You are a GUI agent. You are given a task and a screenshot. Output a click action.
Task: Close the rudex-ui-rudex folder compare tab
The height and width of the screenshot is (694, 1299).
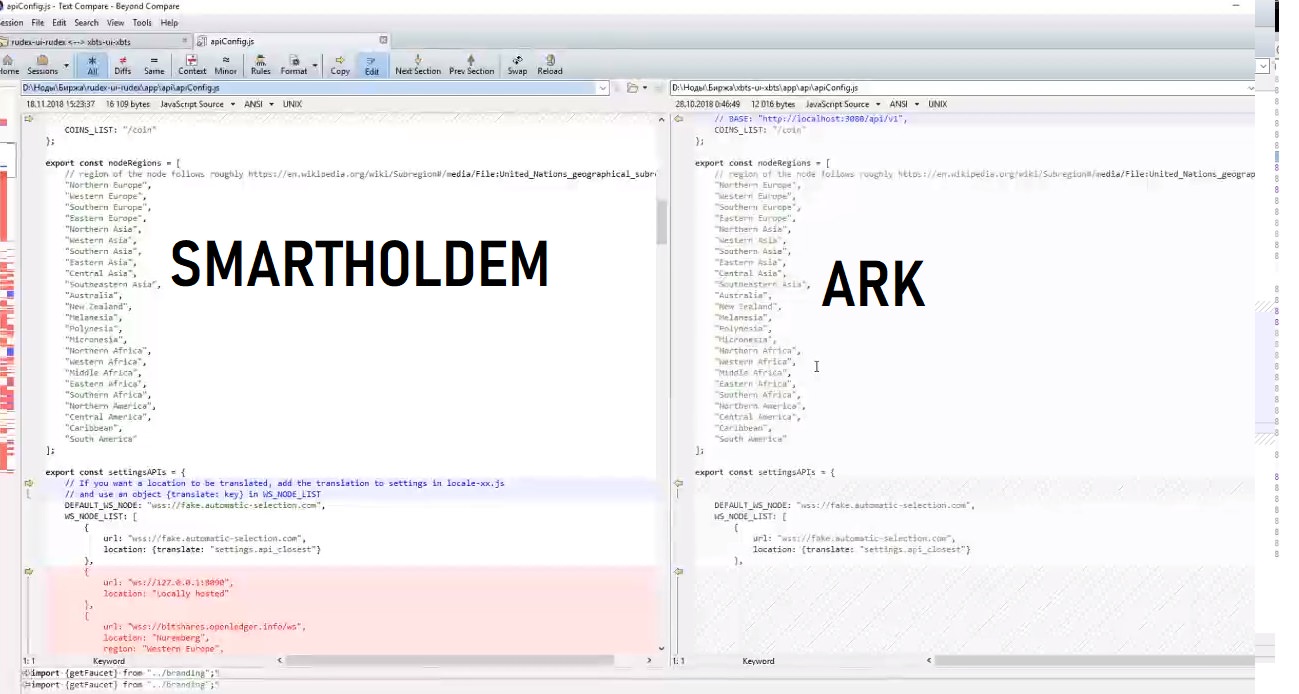[x=185, y=42]
